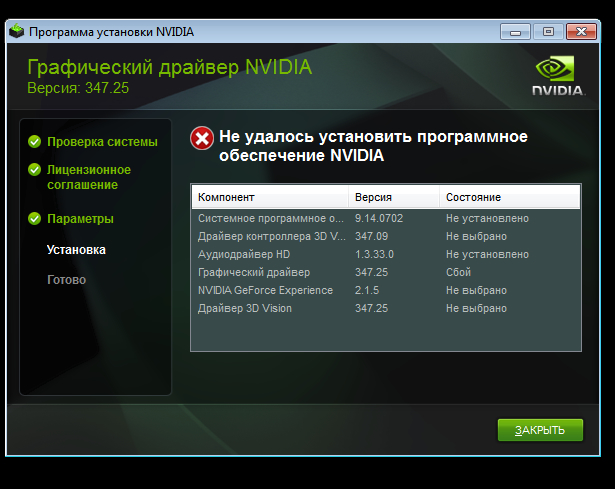Select the Драйвер 3D Vision row
Screen dimensions: 615x489
(386, 308)
